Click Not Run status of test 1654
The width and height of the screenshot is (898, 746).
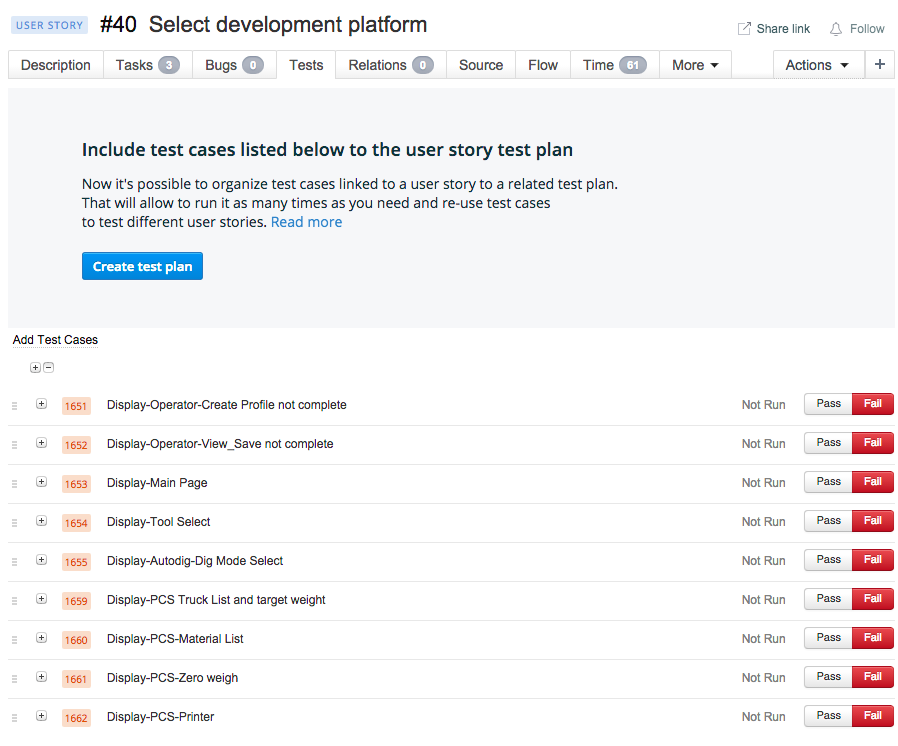tap(763, 522)
